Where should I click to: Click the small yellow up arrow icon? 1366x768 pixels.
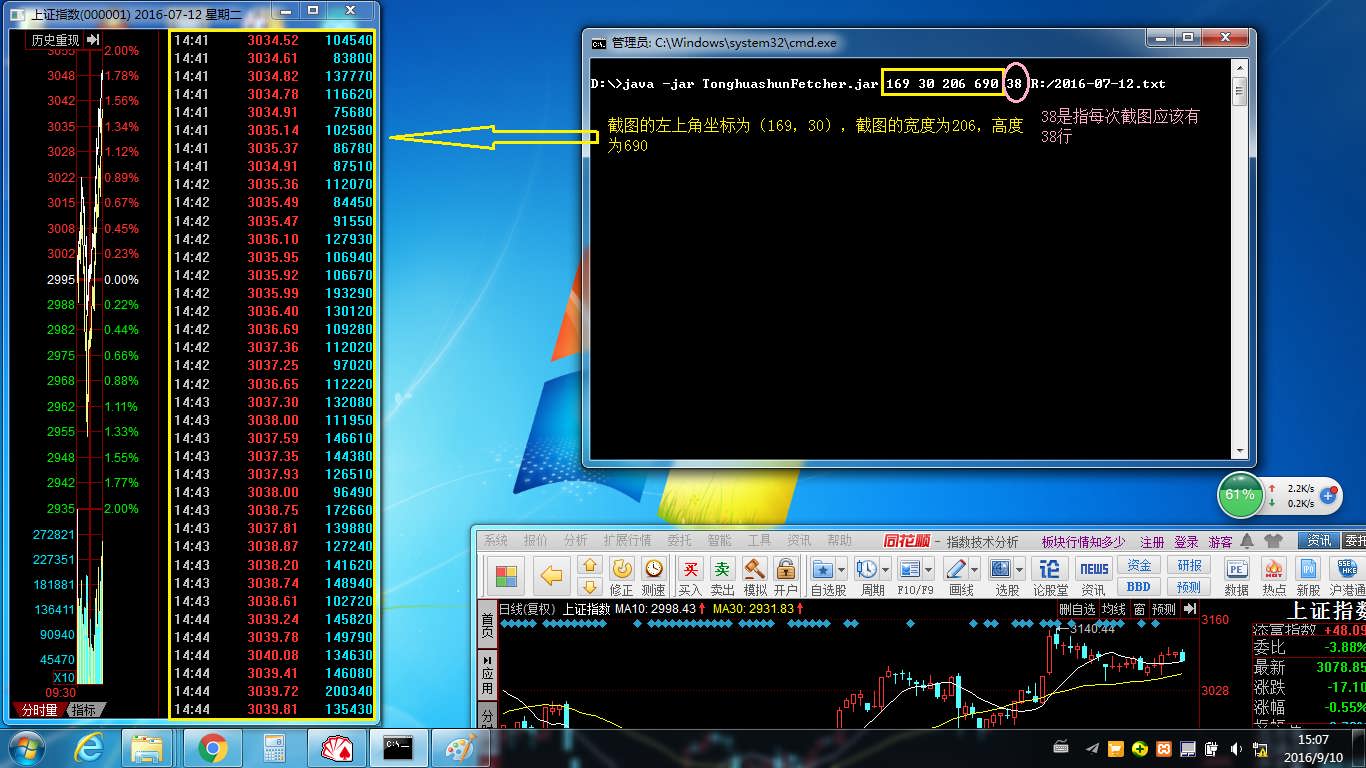point(589,566)
